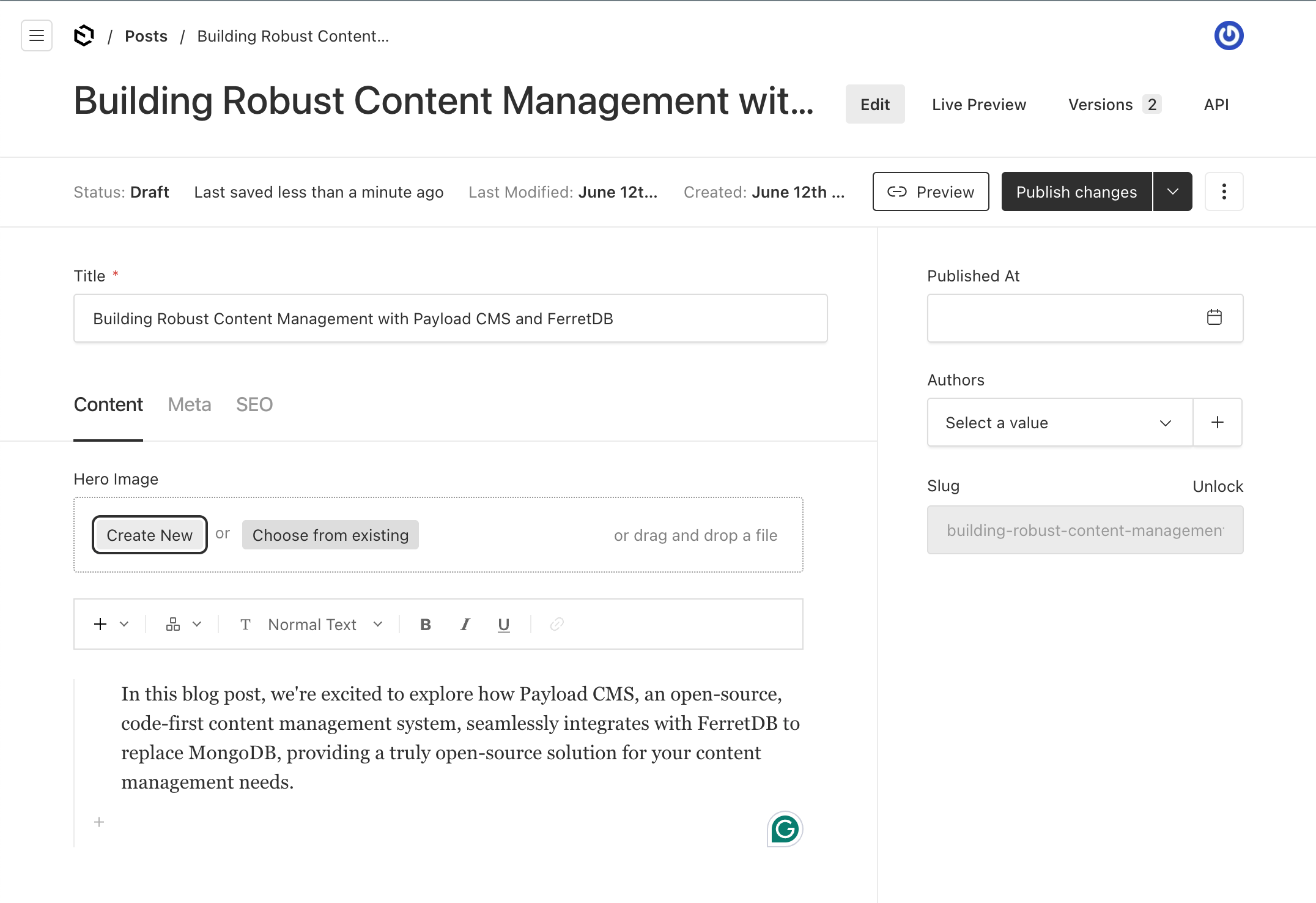Apply underline formatting in the editor toolbar

tap(503, 624)
